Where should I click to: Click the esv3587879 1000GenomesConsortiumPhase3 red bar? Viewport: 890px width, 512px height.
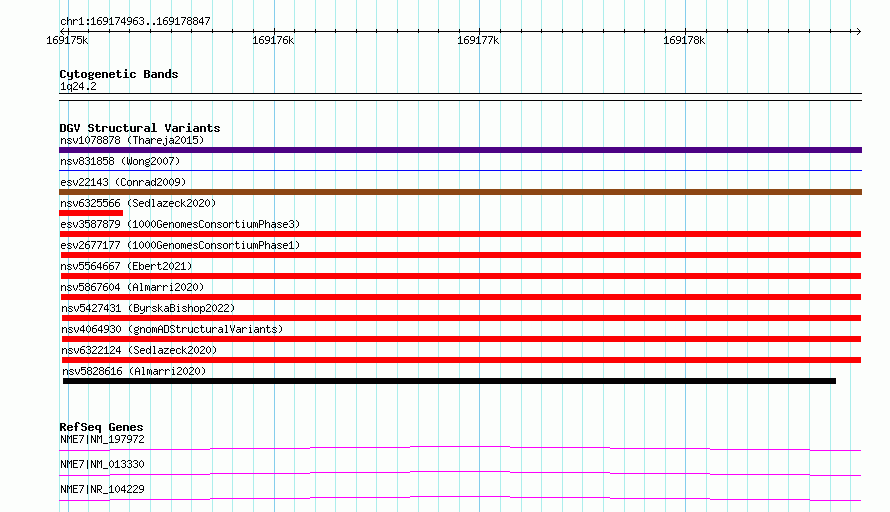click(460, 234)
